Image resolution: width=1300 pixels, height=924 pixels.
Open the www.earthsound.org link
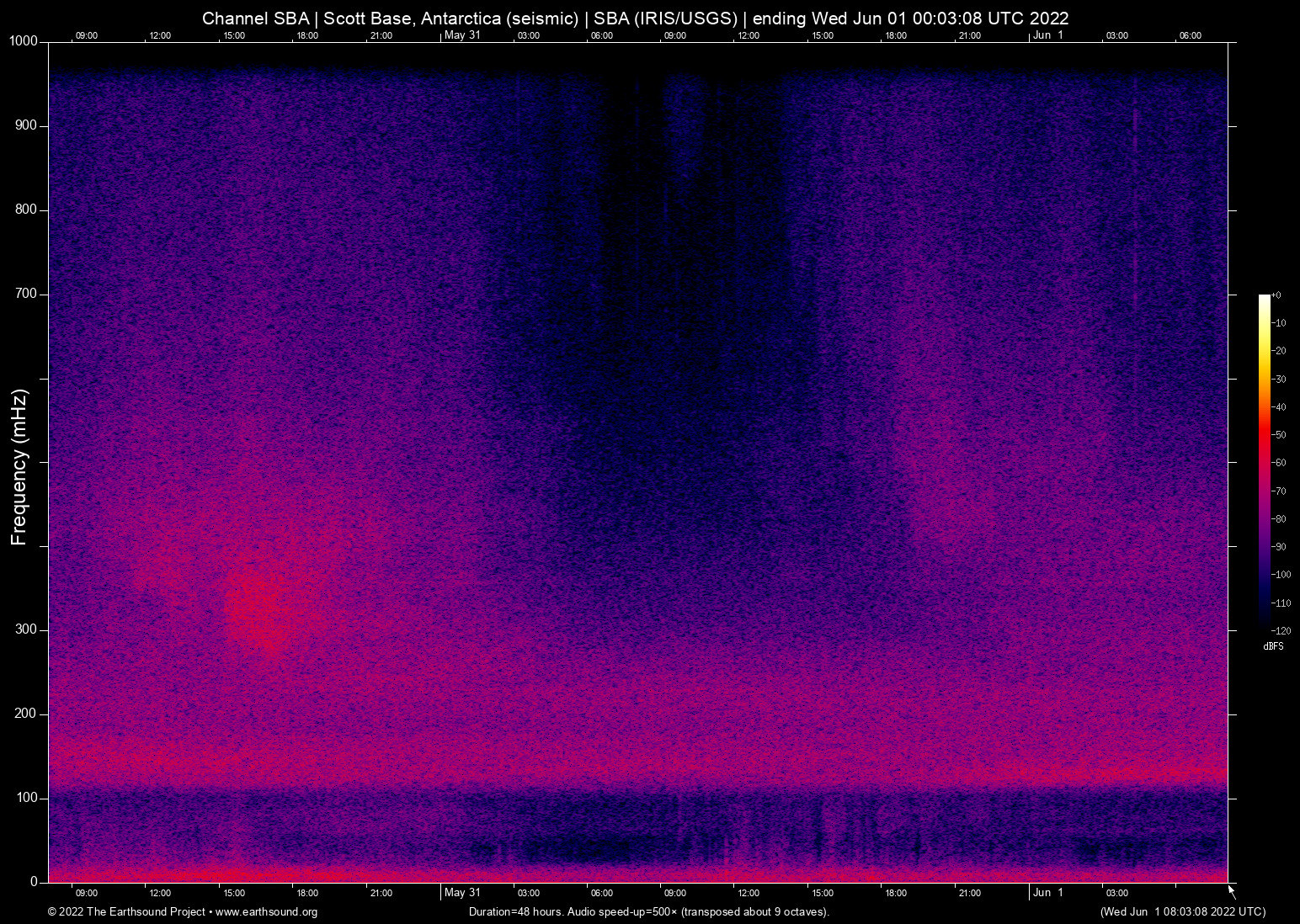[x=266, y=912]
